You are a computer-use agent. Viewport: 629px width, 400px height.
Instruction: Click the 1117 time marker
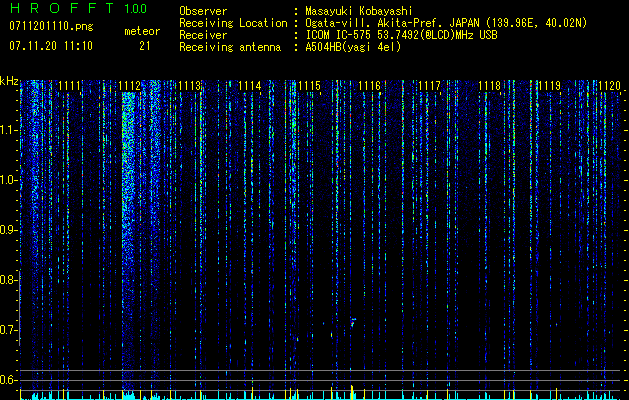click(430, 86)
